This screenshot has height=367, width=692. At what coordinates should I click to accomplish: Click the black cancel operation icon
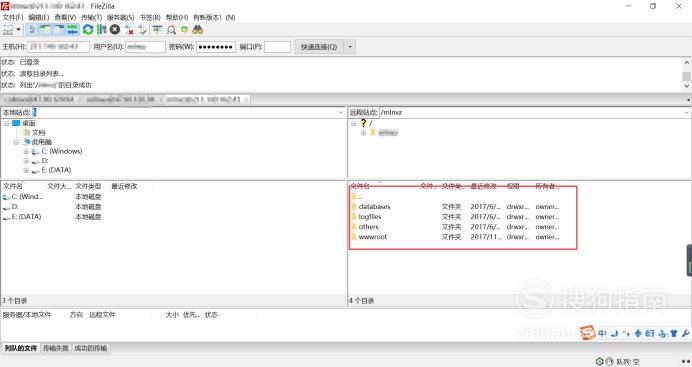pos(115,30)
